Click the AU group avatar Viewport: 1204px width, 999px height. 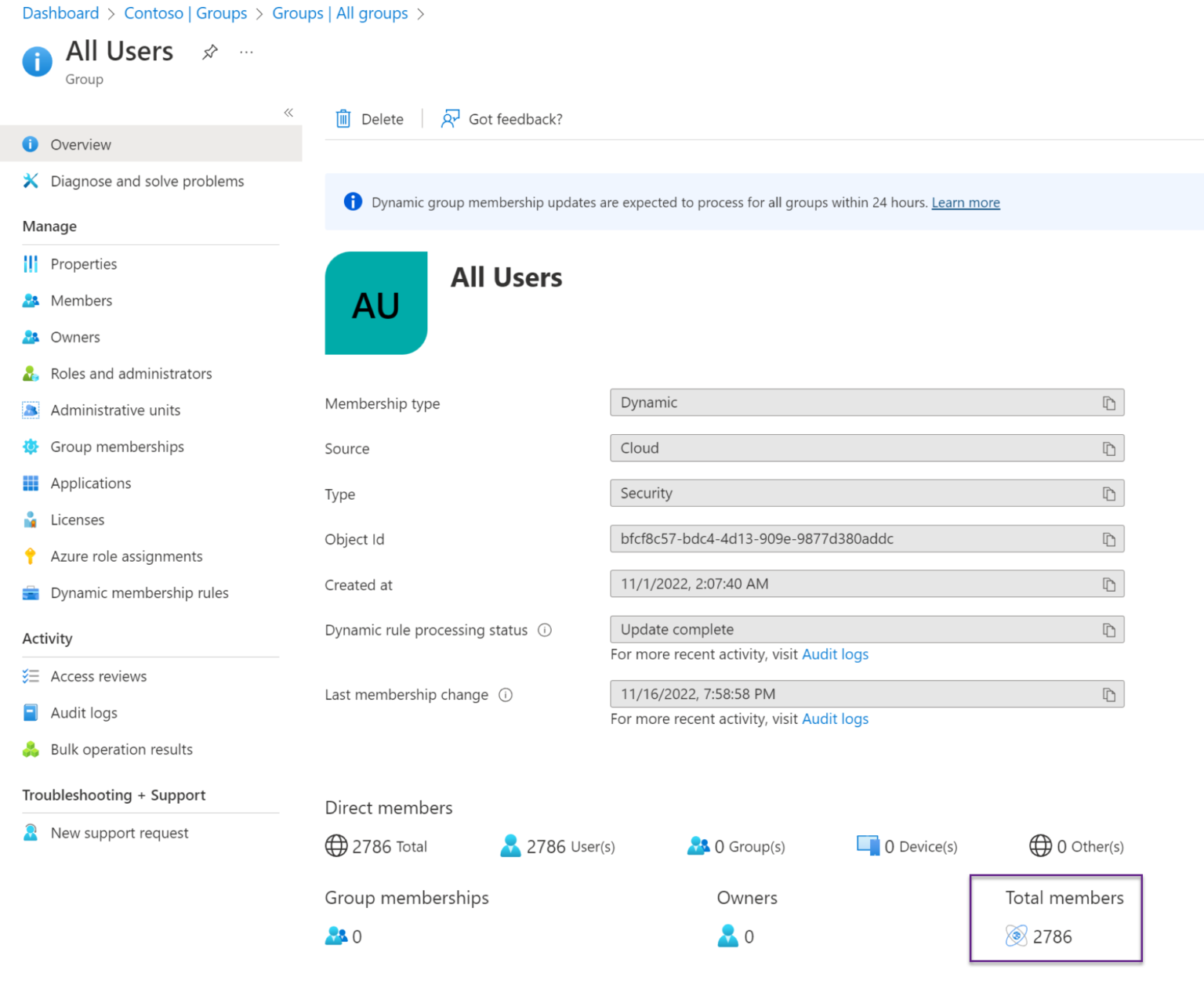click(376, 303)
